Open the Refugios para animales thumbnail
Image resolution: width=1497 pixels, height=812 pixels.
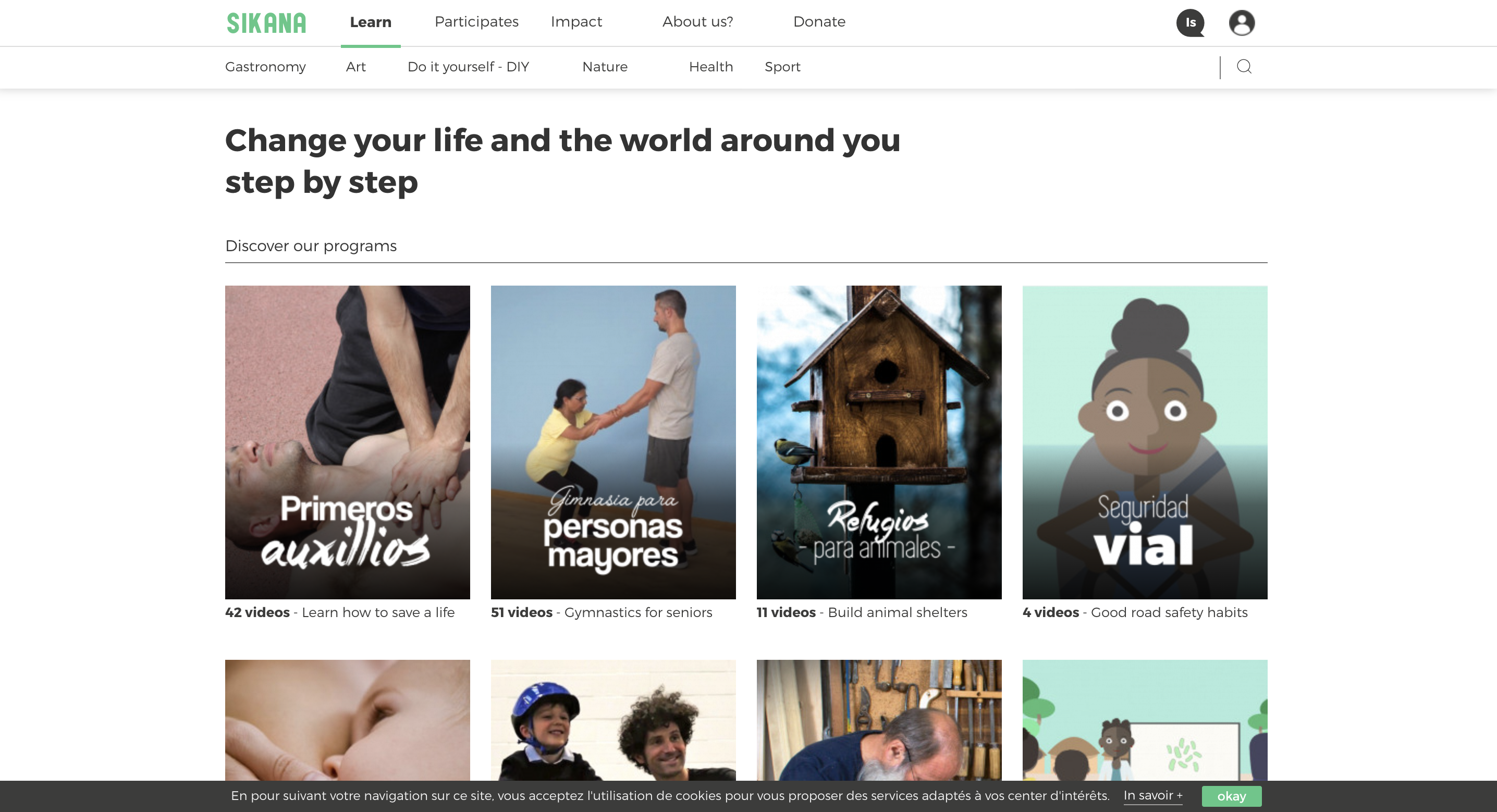click(879, 442)
